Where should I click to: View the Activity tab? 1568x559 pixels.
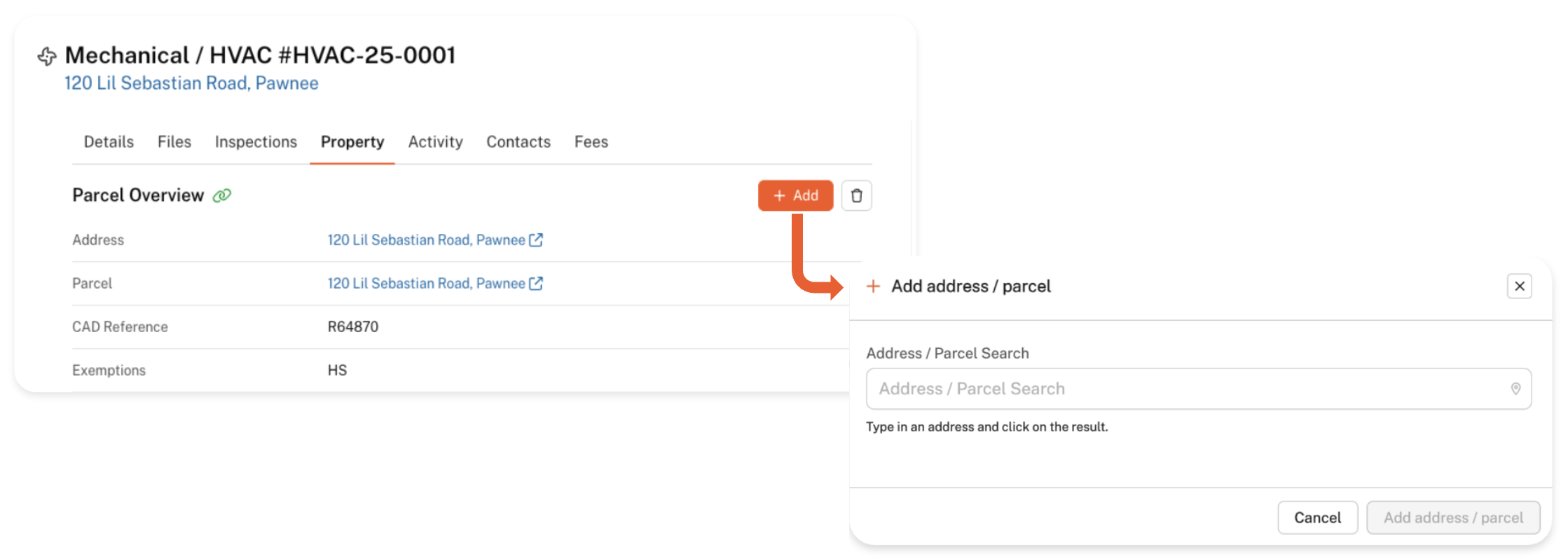(435, 142)
